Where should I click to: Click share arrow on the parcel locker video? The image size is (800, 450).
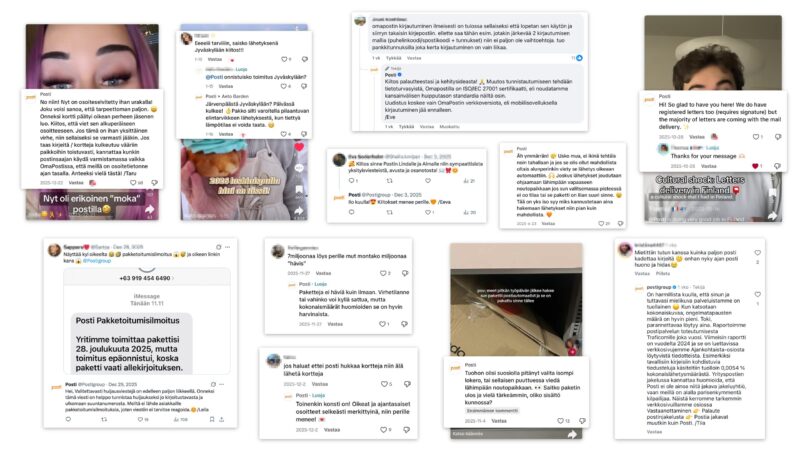573,434
